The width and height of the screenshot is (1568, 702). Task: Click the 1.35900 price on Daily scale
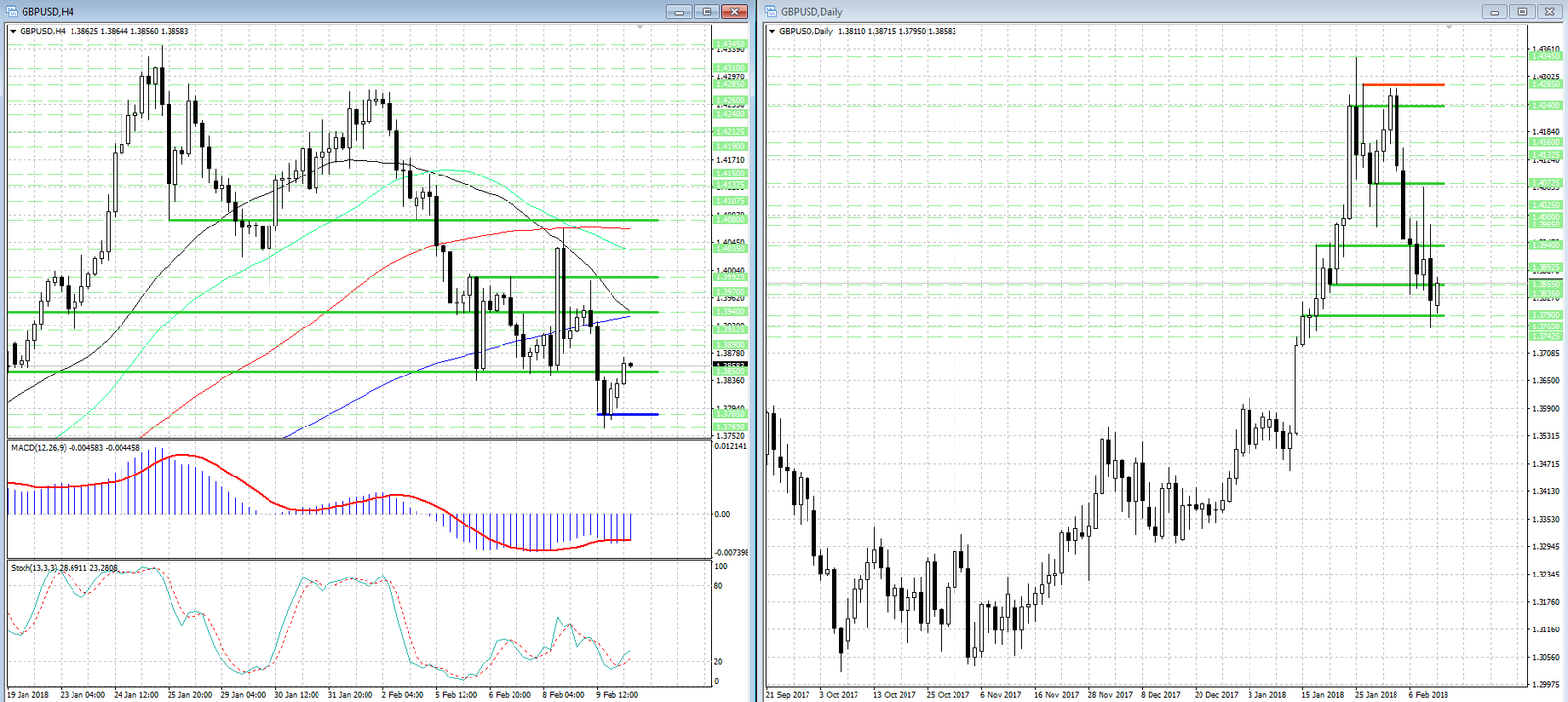[x=1545, y=408]
